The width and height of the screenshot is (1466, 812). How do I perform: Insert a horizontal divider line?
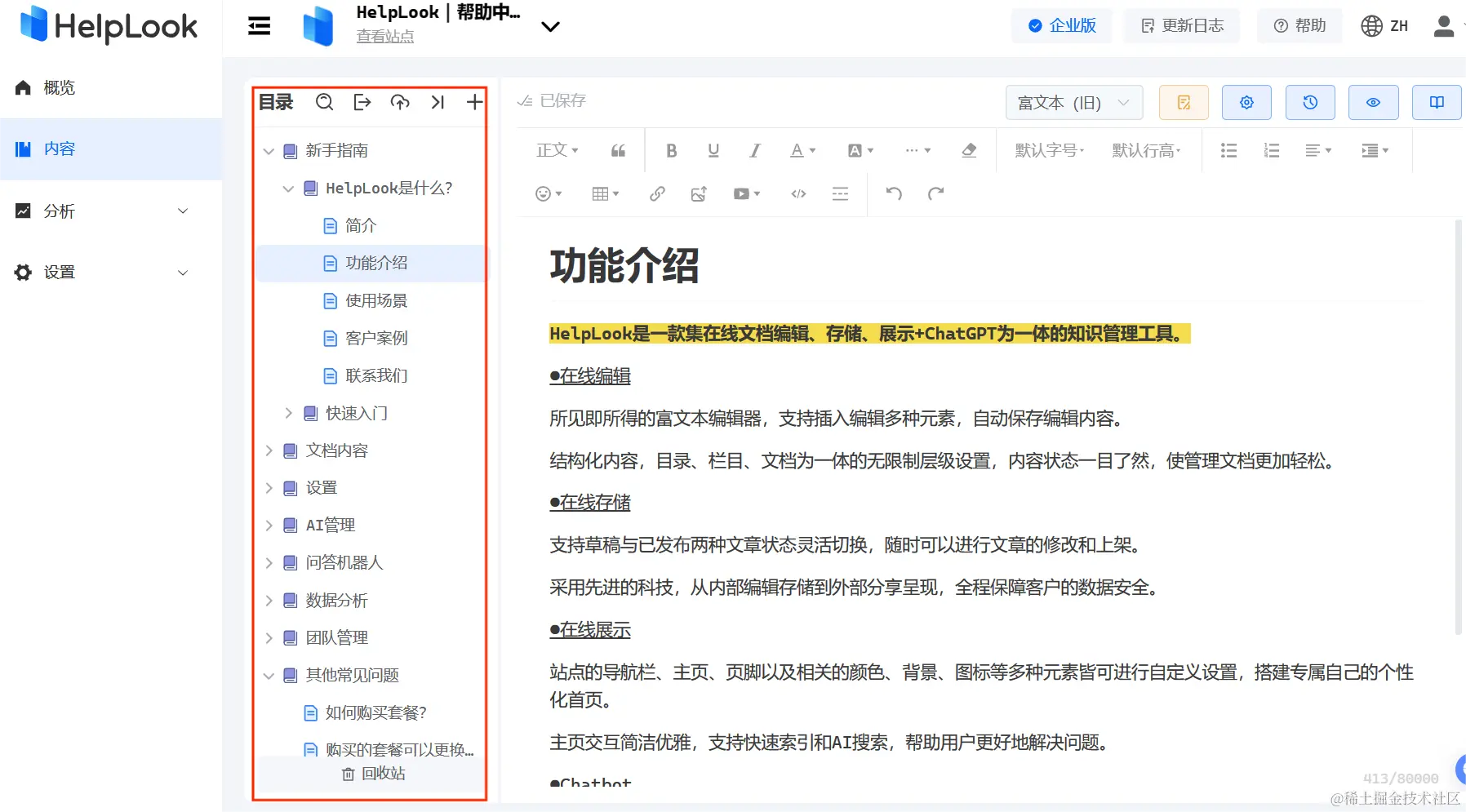(x=840, y=193)
